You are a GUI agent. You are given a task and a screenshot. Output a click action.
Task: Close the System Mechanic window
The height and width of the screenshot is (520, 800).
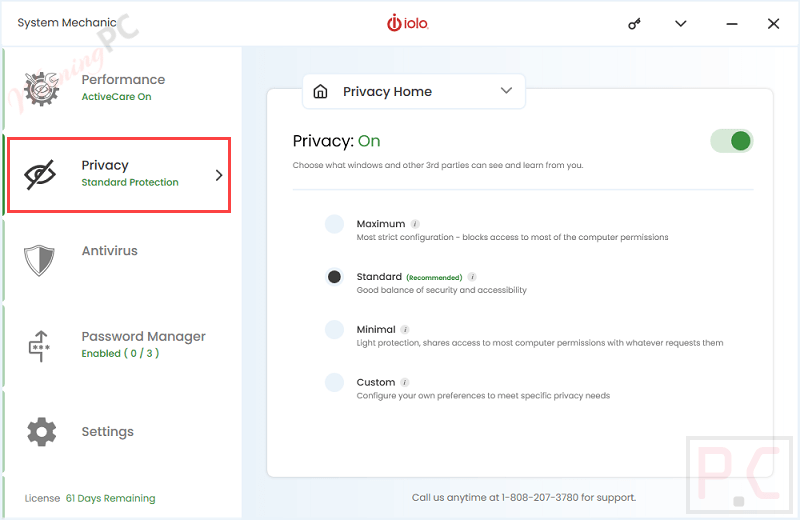point(773,23)
